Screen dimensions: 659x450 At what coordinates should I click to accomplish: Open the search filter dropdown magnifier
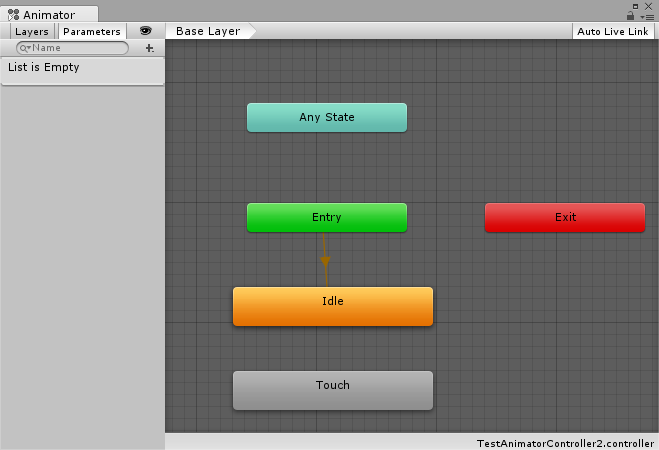click(x=25, y=48)
